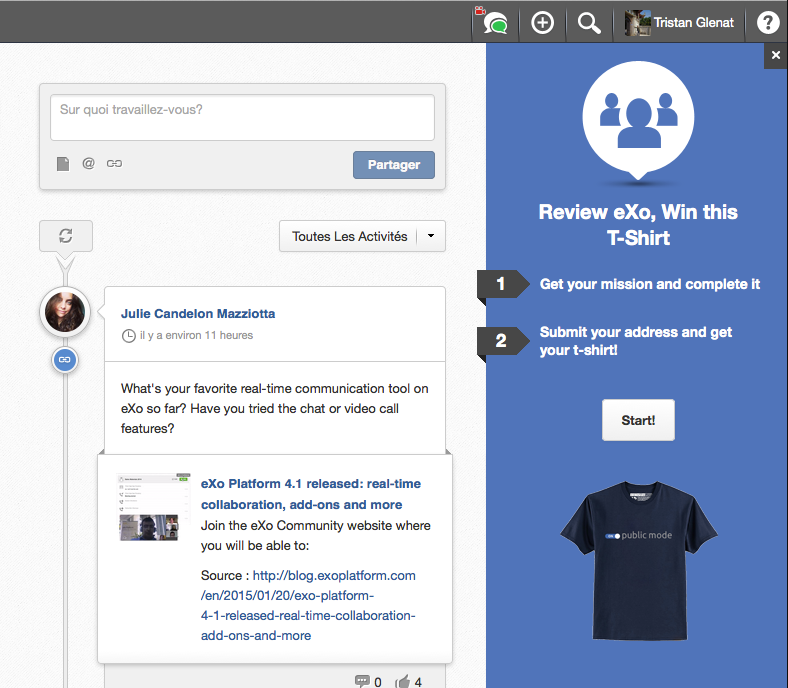Click the article preview thumbnail
The image size is (788, 688).
[x=153, y=507]
